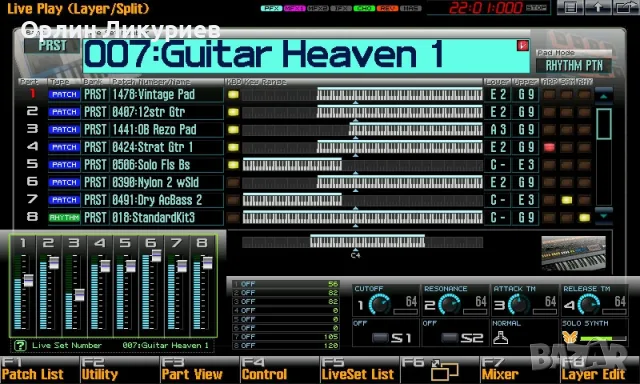This screenshot has height=384, width=640.
Task: Click the F6 window switch icon
Action: click(x=444, y=370)
